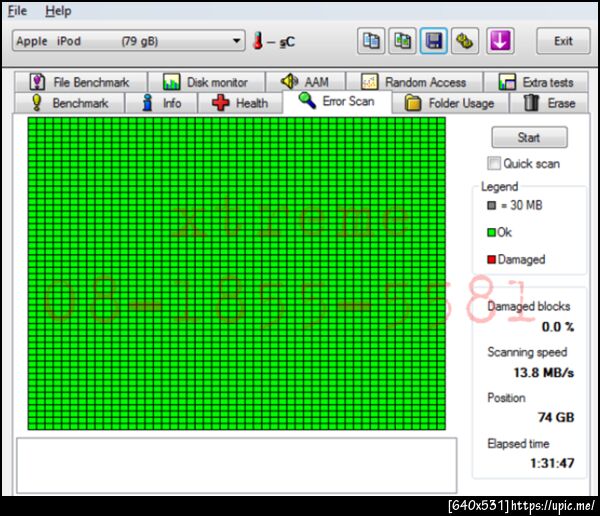Switch to the Random Access tab

coord(414,82)
